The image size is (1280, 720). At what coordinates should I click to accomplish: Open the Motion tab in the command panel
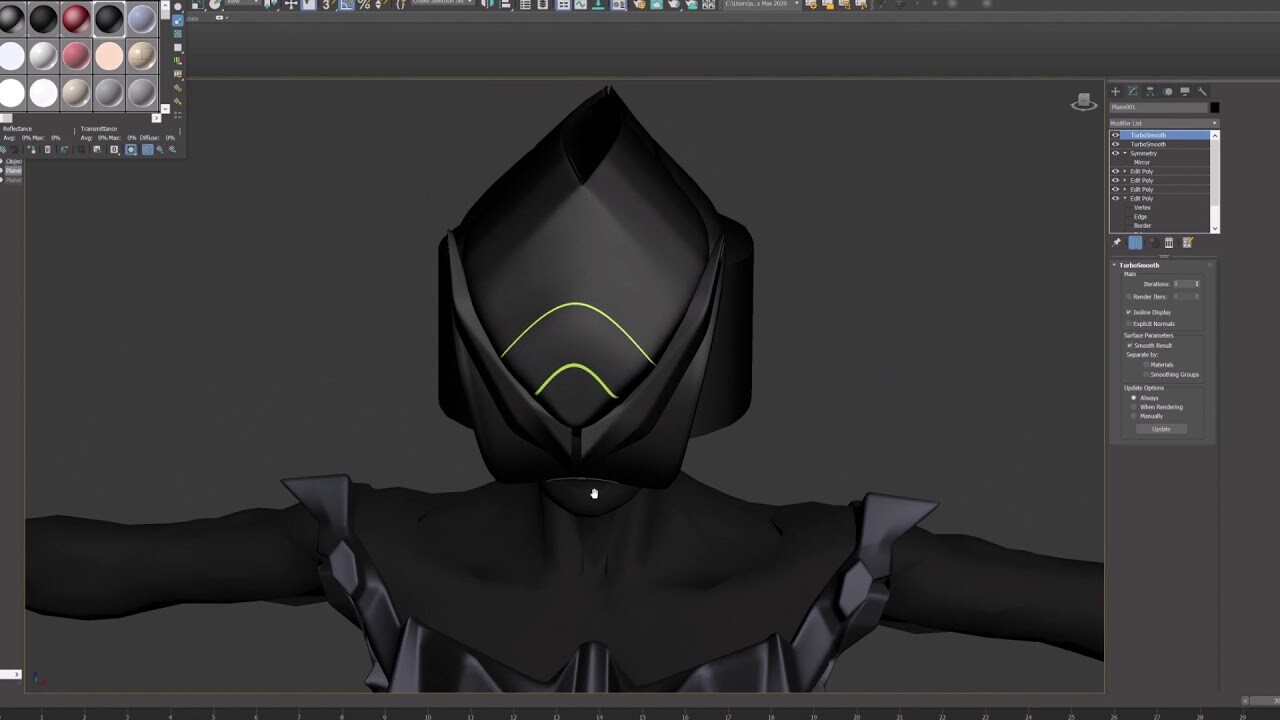[x=1167, y=91]
